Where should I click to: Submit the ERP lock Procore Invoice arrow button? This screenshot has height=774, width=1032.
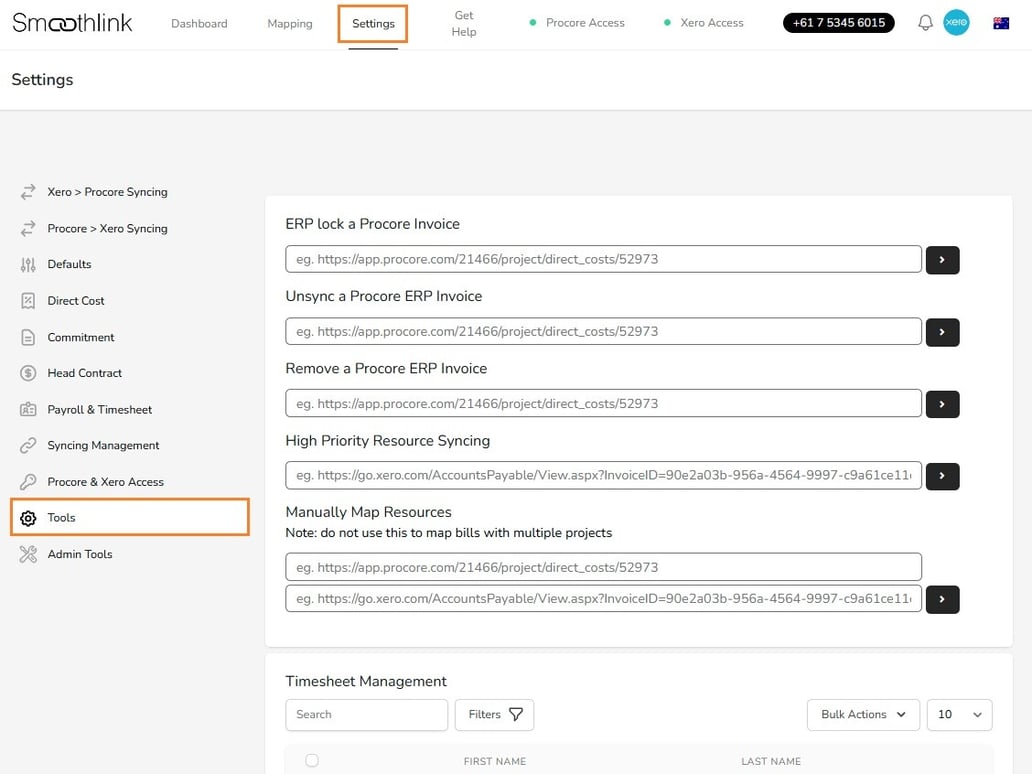[x=941, y=260]
